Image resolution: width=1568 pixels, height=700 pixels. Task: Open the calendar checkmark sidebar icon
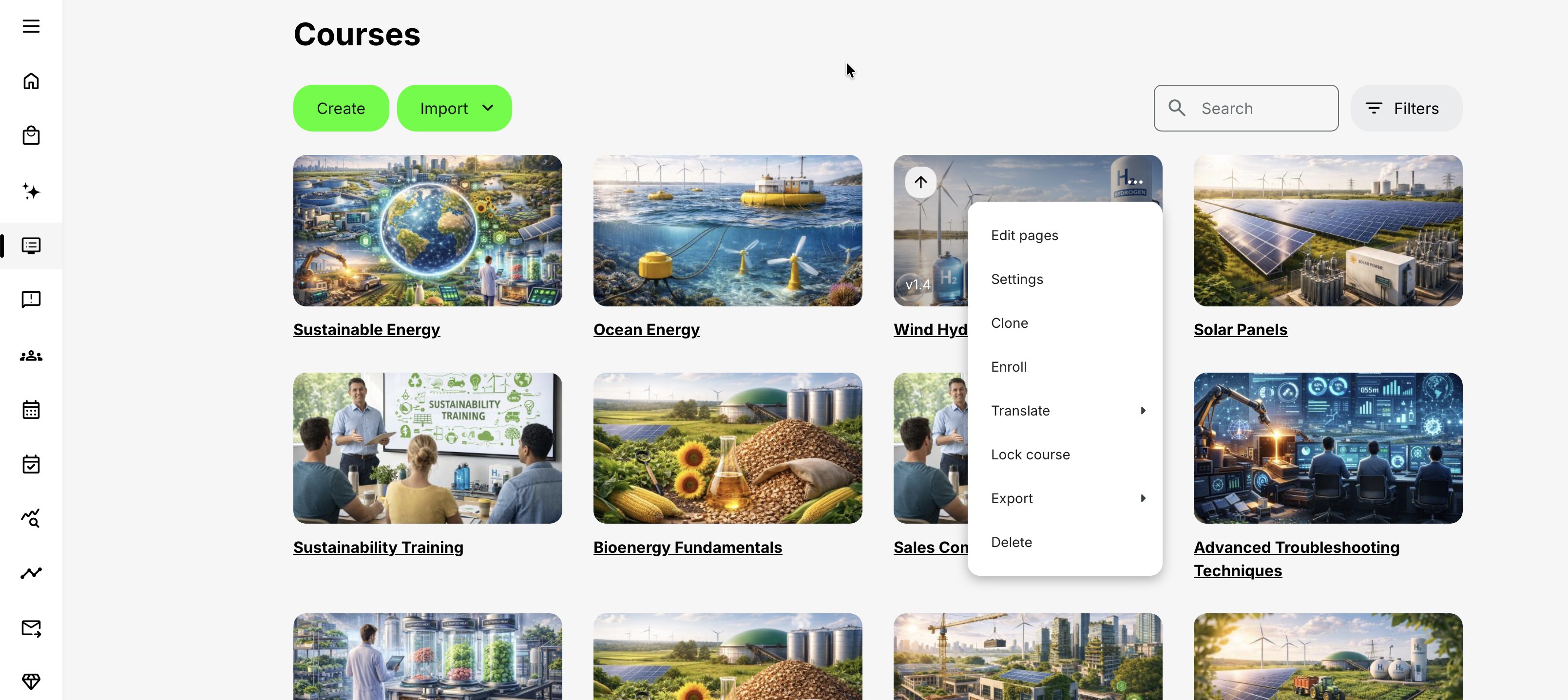(31, 464)
